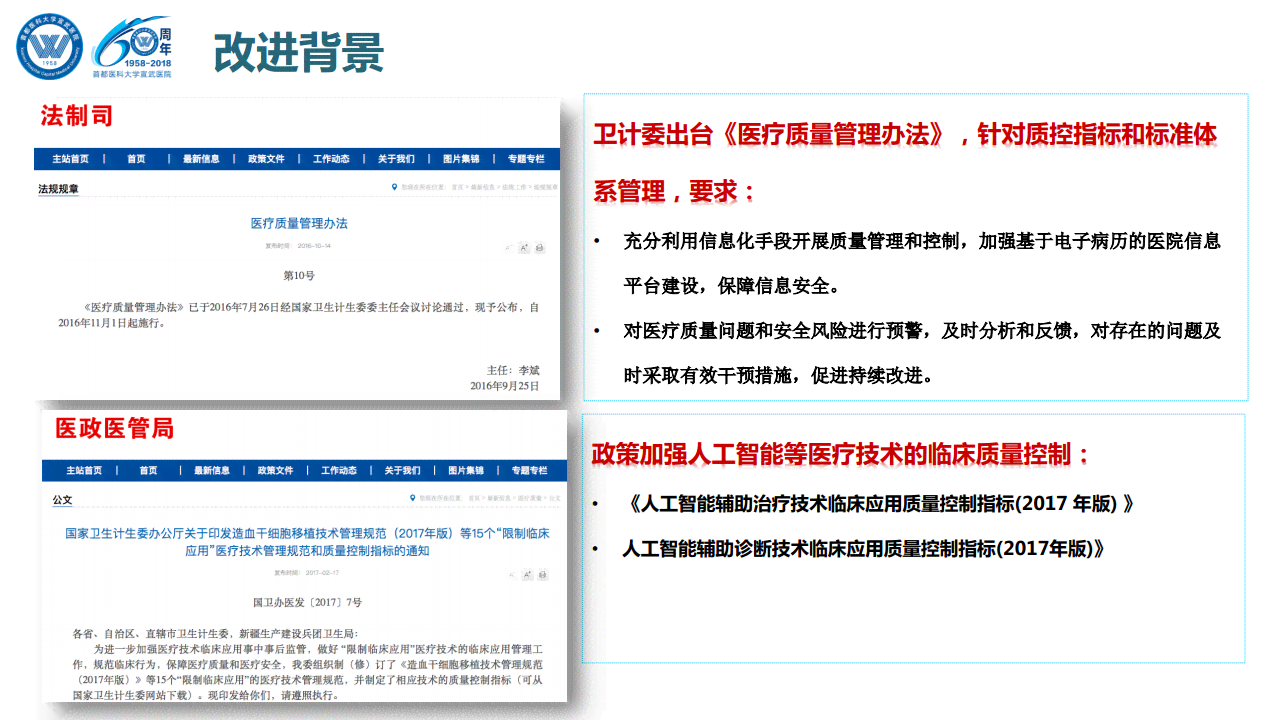Click the bullet starting 对医疗质量问题和安全风险
The width and height of the screenshot is (1280, 720).
pyautogui.click(x=921, y=353)
